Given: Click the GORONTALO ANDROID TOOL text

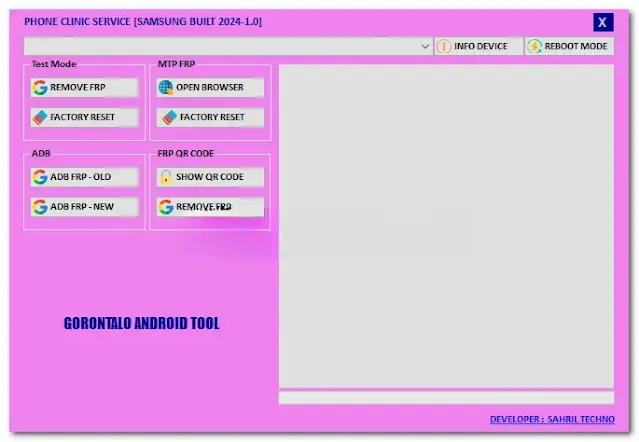Looking at the screenshot, I should (141, 323).
